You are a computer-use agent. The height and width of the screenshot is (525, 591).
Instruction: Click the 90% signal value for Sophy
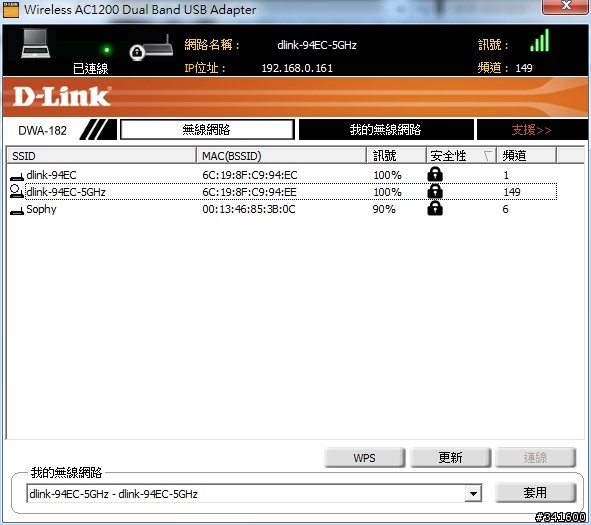(384, 209)
